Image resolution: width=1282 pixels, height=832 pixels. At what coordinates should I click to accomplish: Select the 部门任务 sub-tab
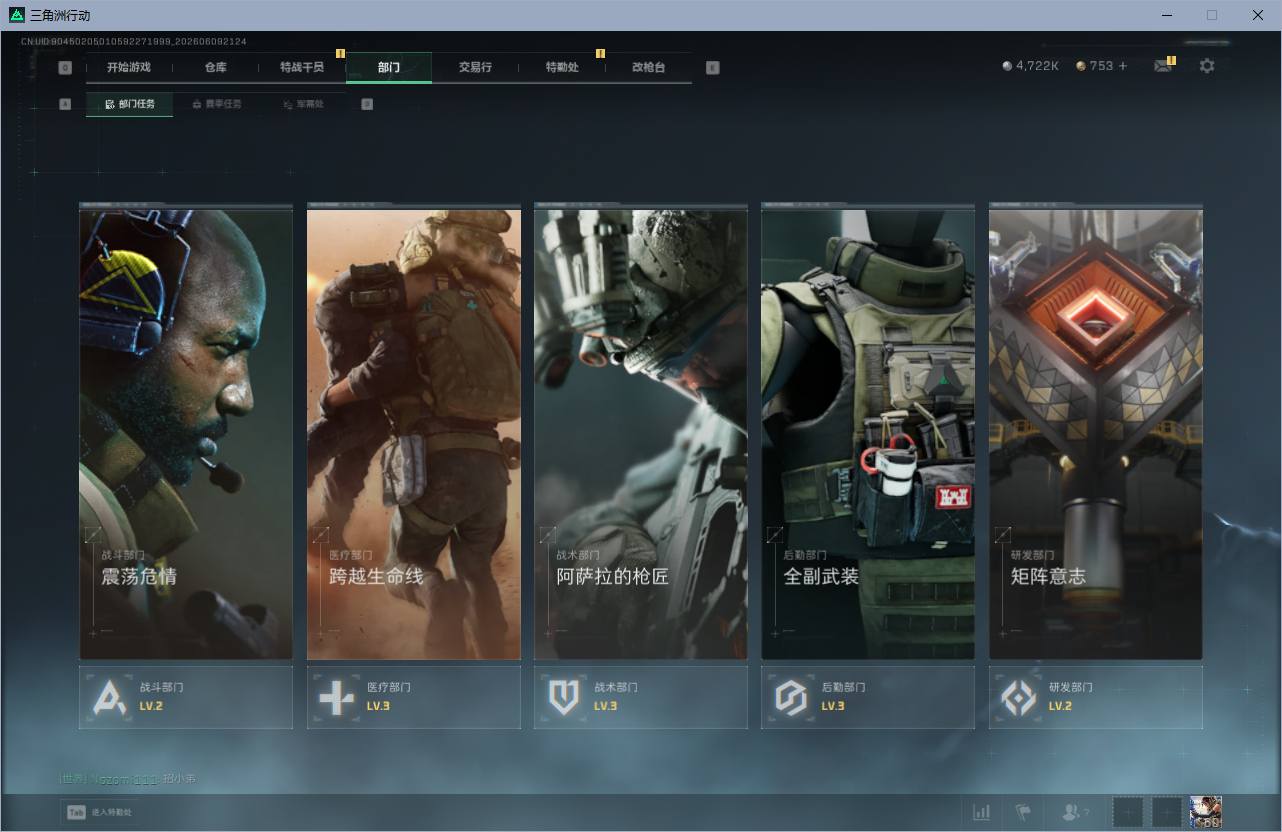tap(129, 104)
